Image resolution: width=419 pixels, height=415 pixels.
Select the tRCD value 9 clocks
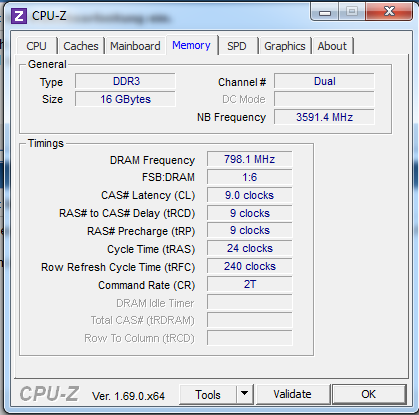[x=250, y=213]
